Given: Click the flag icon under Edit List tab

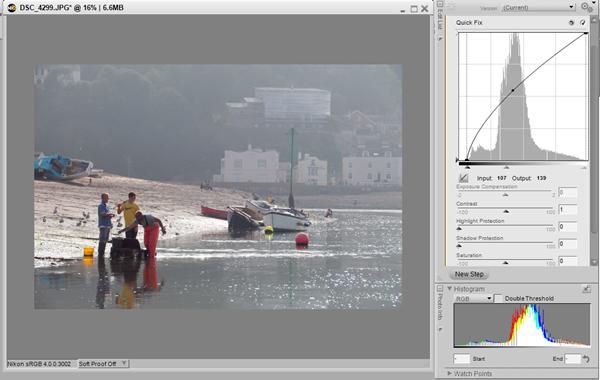Looking at the screenshot, I should 440,39.
